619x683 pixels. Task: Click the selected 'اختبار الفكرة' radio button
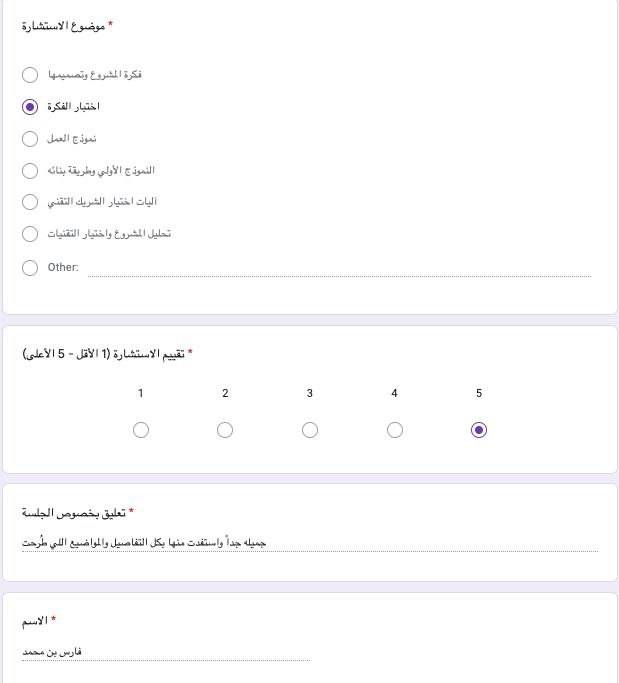coord(30,106)
